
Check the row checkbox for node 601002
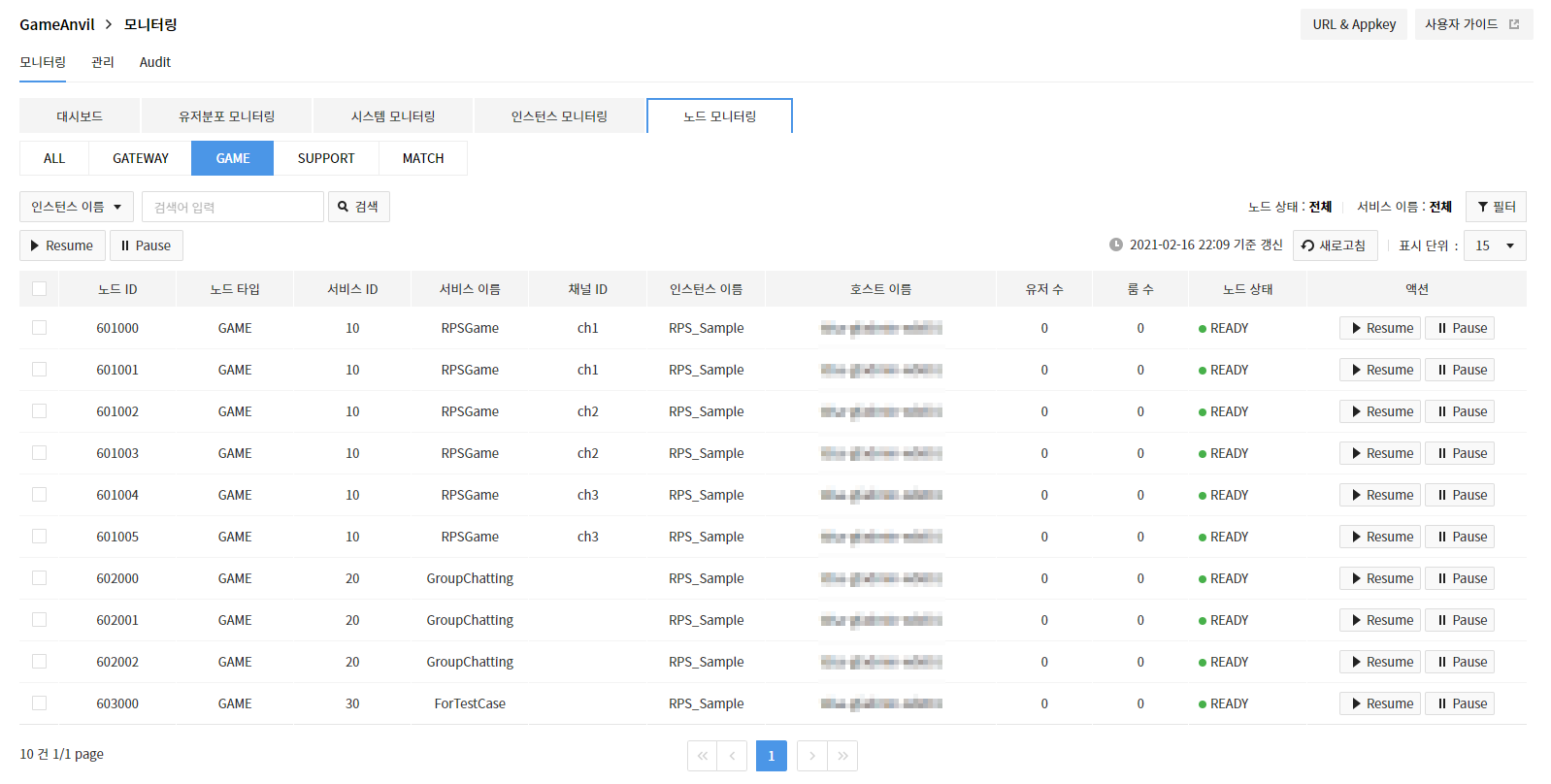[39, 411]
